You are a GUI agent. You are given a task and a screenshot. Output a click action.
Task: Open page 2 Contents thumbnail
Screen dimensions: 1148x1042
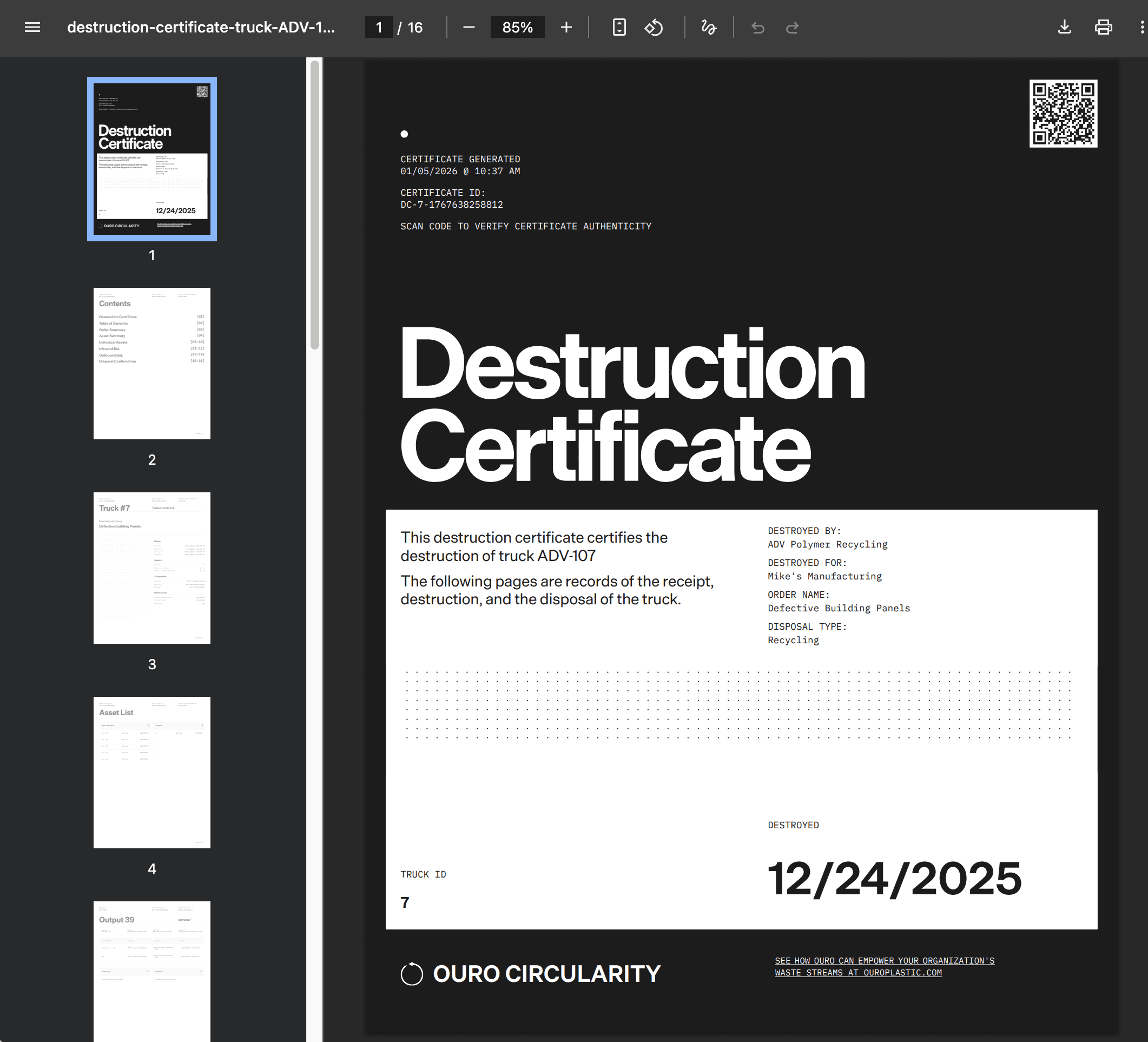[152, 363]
